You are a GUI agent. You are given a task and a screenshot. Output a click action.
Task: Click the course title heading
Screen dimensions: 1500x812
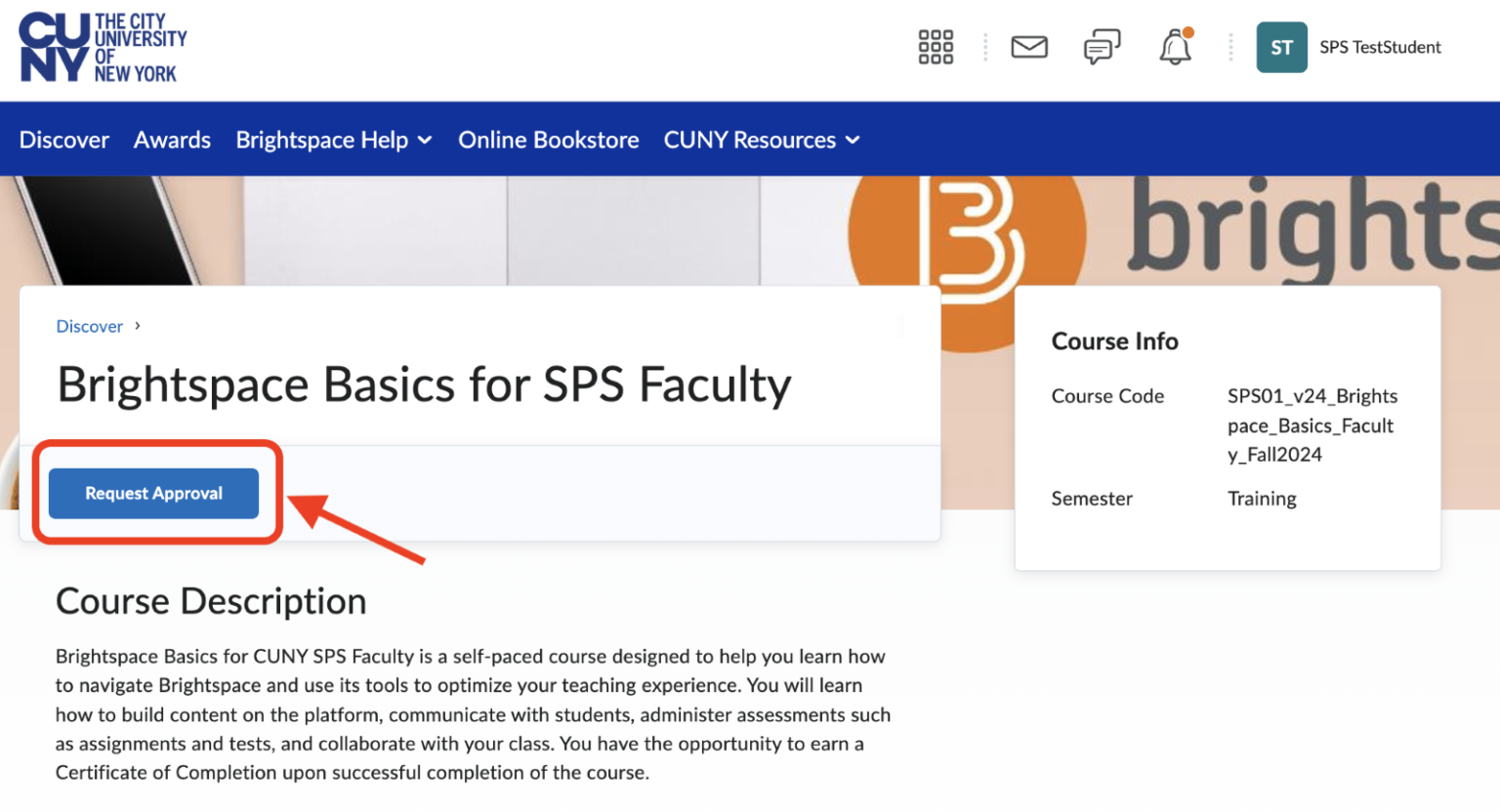click(x=423, y=384)
